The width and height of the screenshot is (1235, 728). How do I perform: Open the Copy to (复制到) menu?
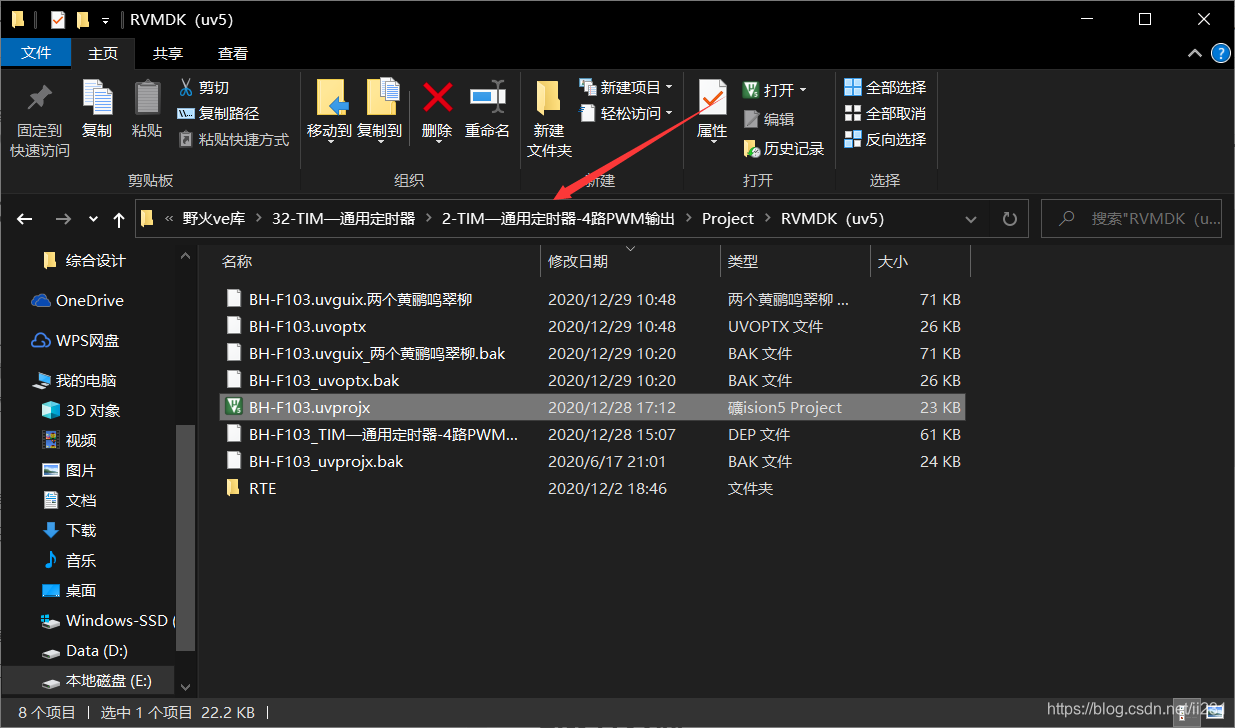coord(379,111)
